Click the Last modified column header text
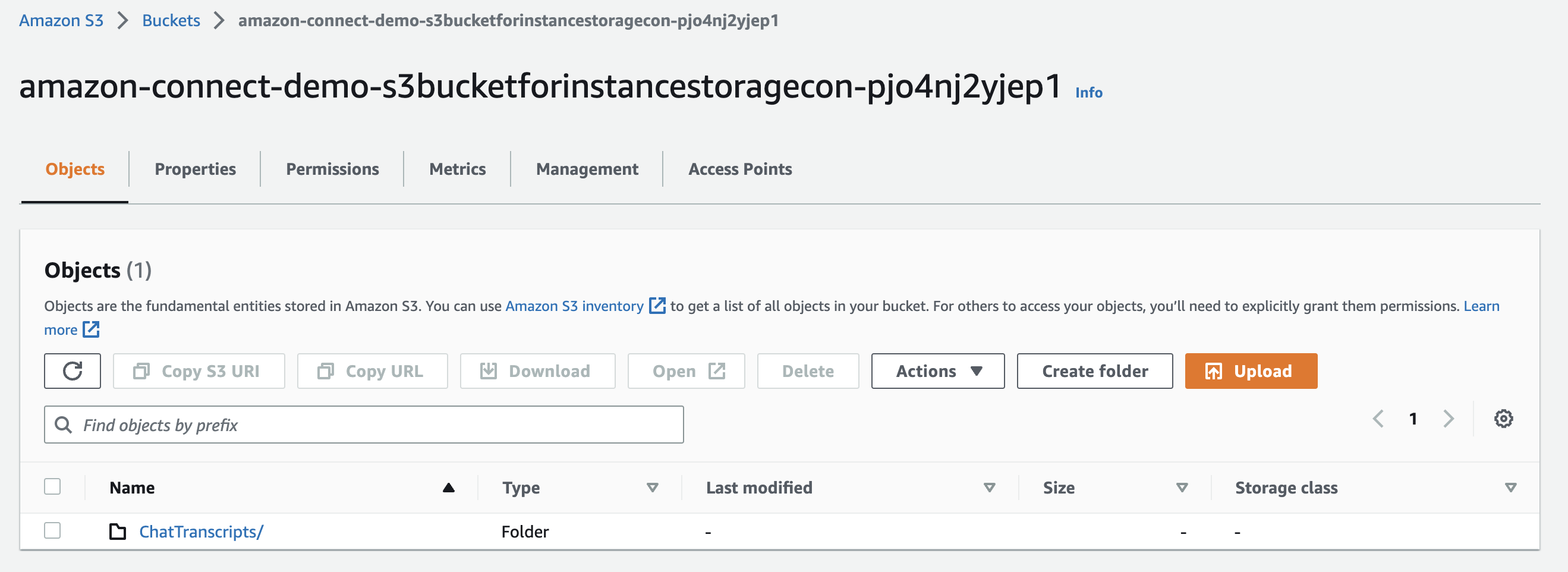 (x=759, y=488)
